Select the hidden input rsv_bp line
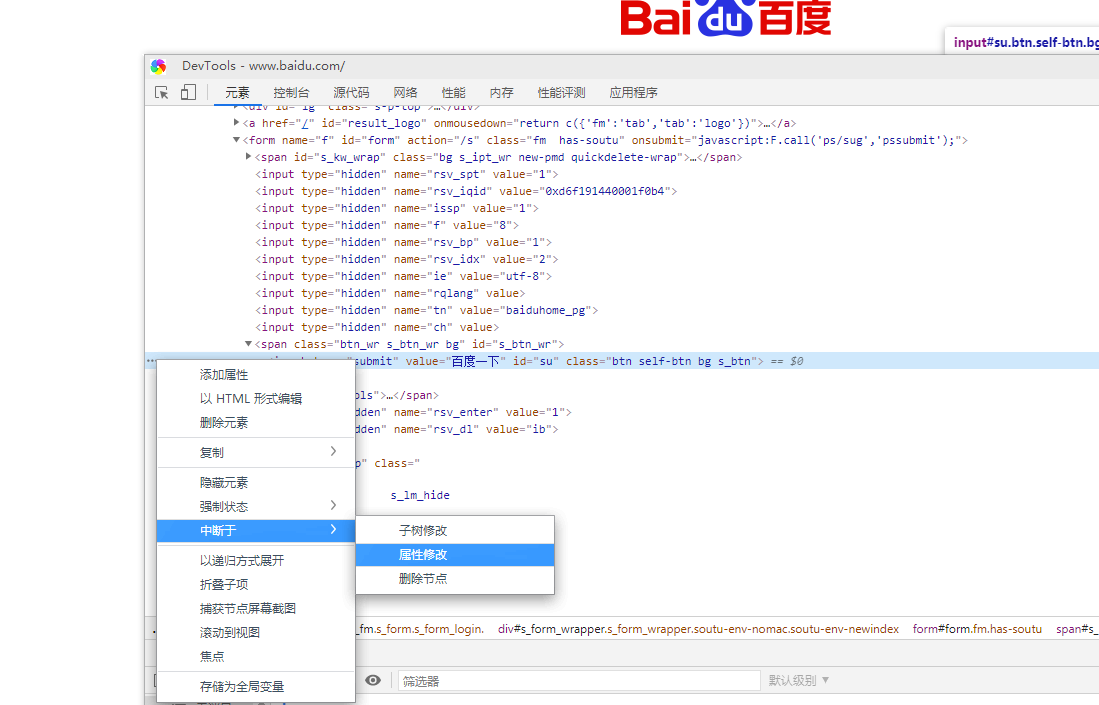 [403, 242]
